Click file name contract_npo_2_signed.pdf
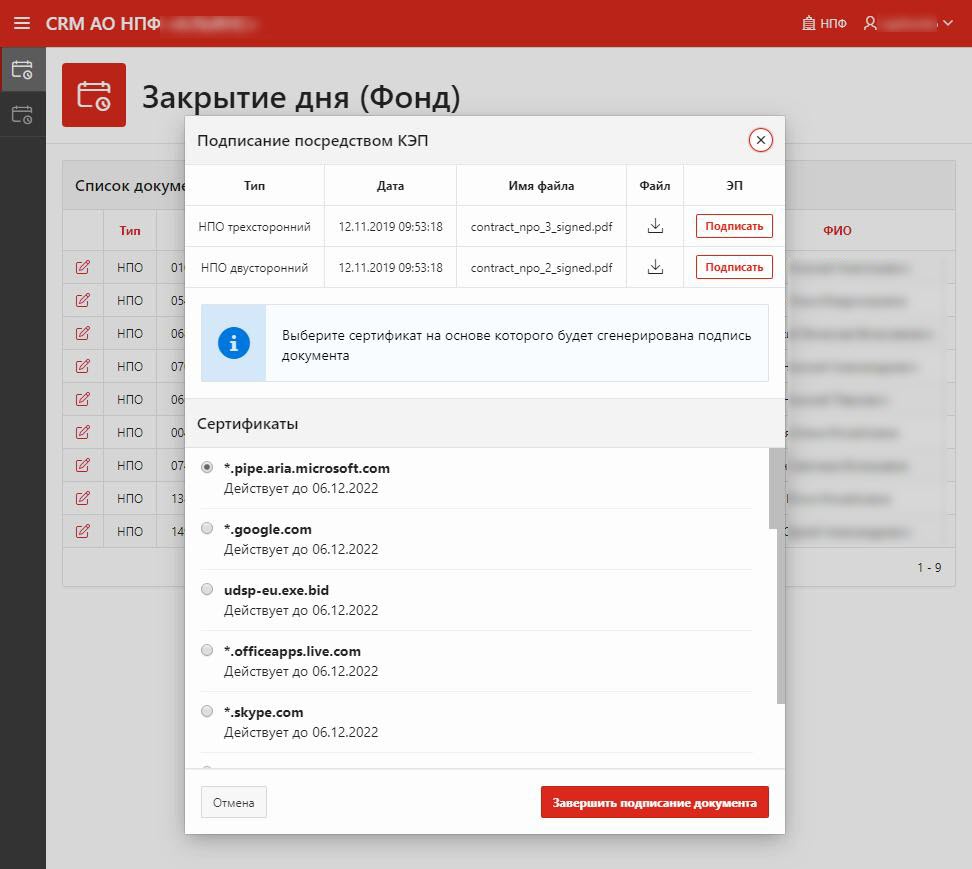This screenshot has height=869, width=972. tap(541, 268)
